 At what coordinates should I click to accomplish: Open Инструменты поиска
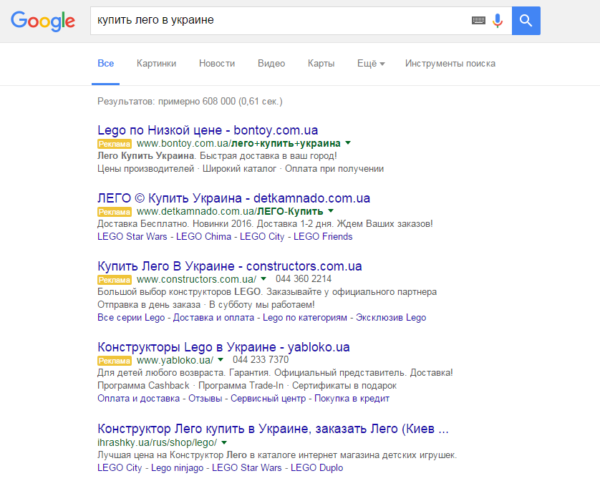coord(450,63)
